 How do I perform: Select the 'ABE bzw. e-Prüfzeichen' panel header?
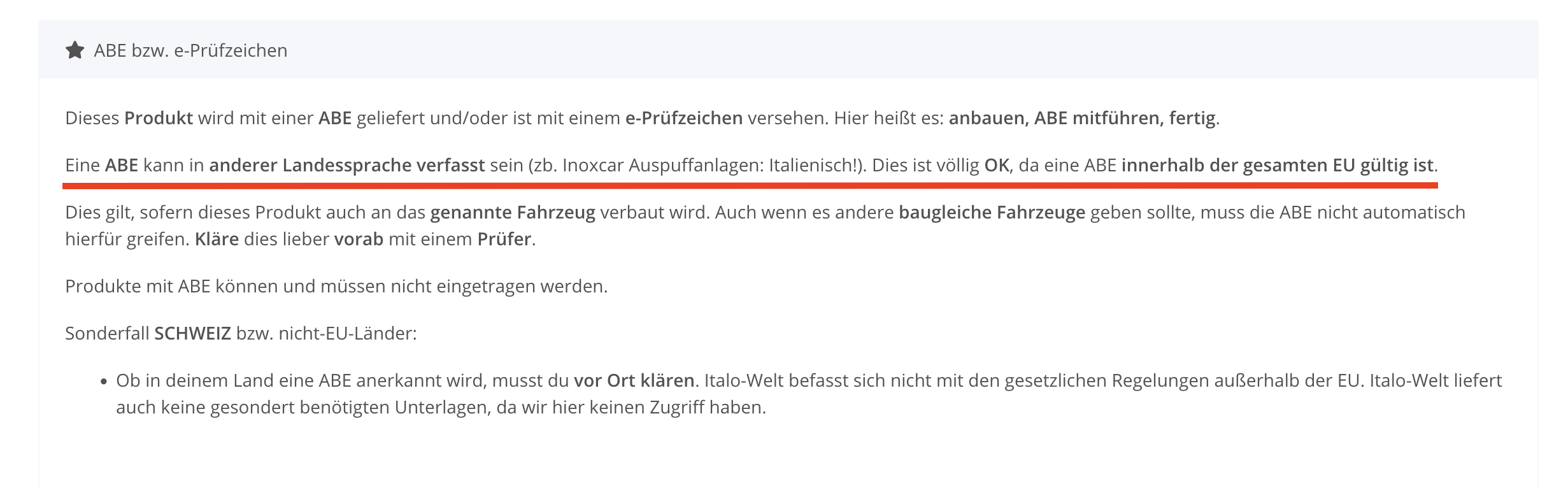coord(788,50)
